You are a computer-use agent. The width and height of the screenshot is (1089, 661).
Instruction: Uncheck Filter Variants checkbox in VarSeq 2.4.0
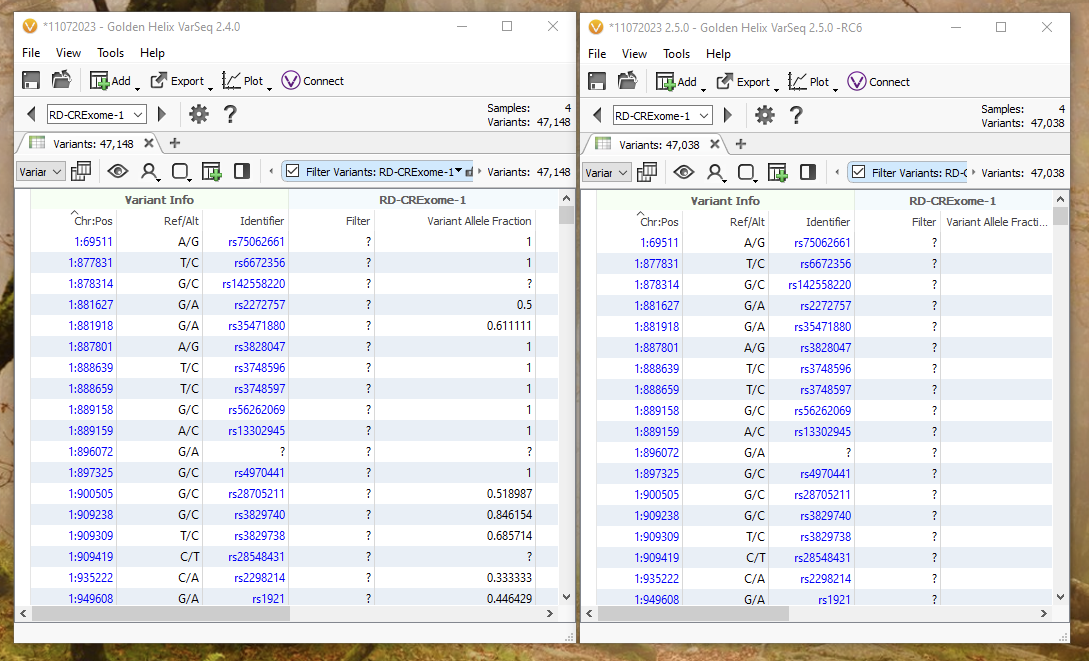coord(292,171)
